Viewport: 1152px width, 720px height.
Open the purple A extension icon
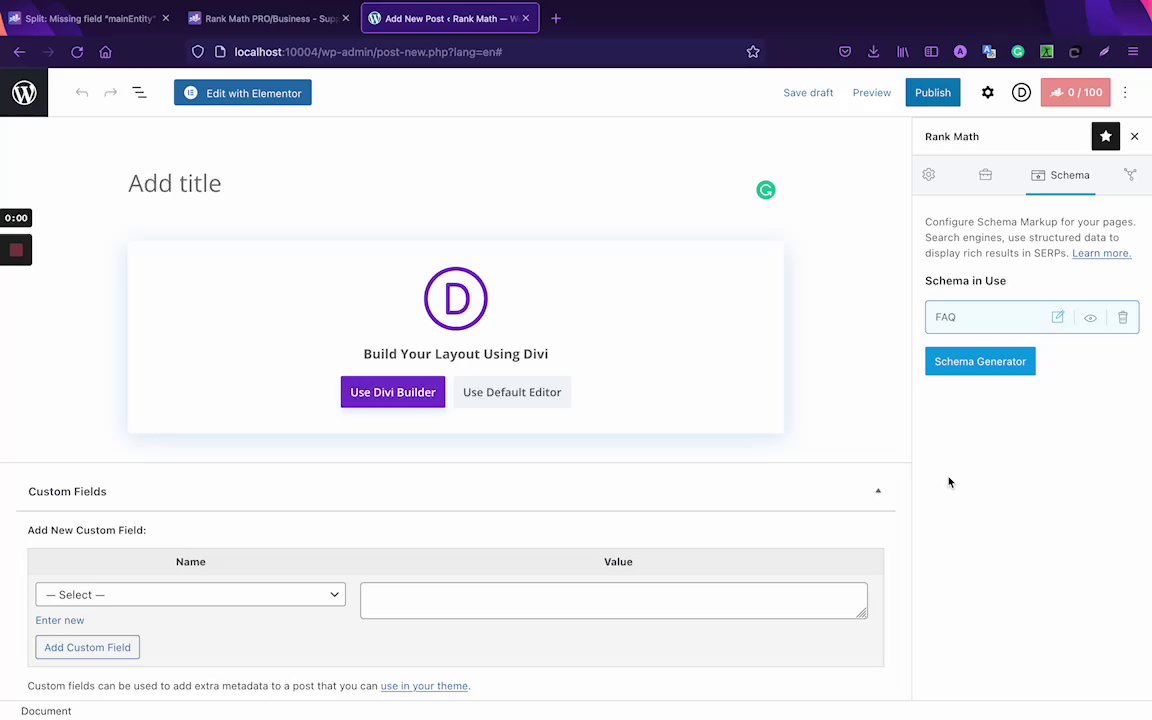pos(960,51)
